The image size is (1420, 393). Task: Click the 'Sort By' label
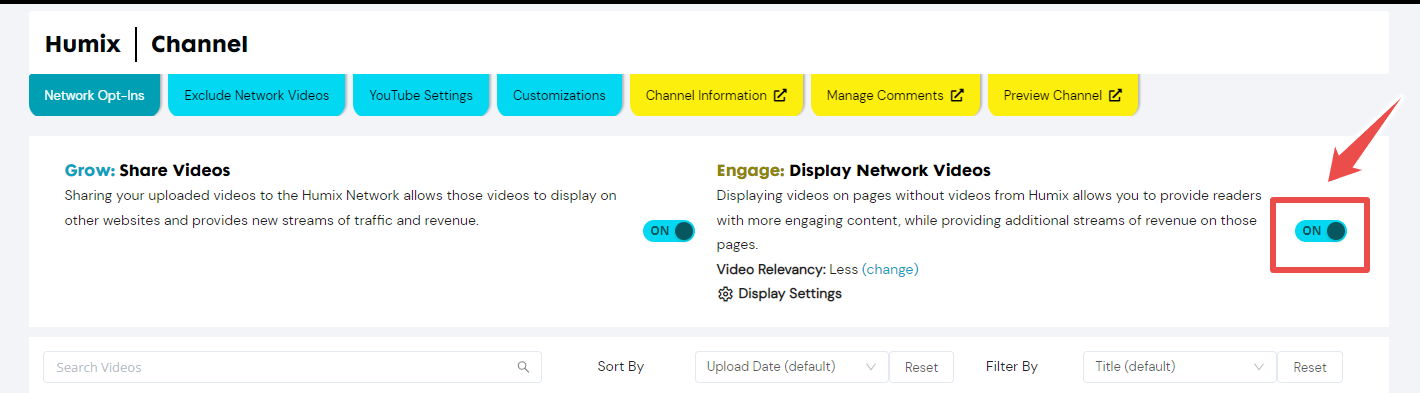[x=621, y=367]
